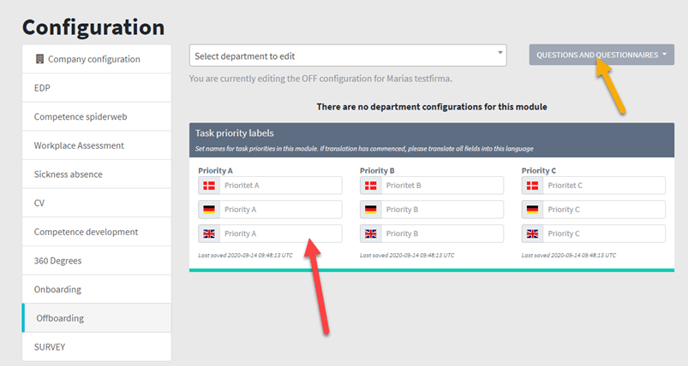Select Workplace Assessment in the sidebar
Viewport: 688px width, 366px height.
(97, 146)
